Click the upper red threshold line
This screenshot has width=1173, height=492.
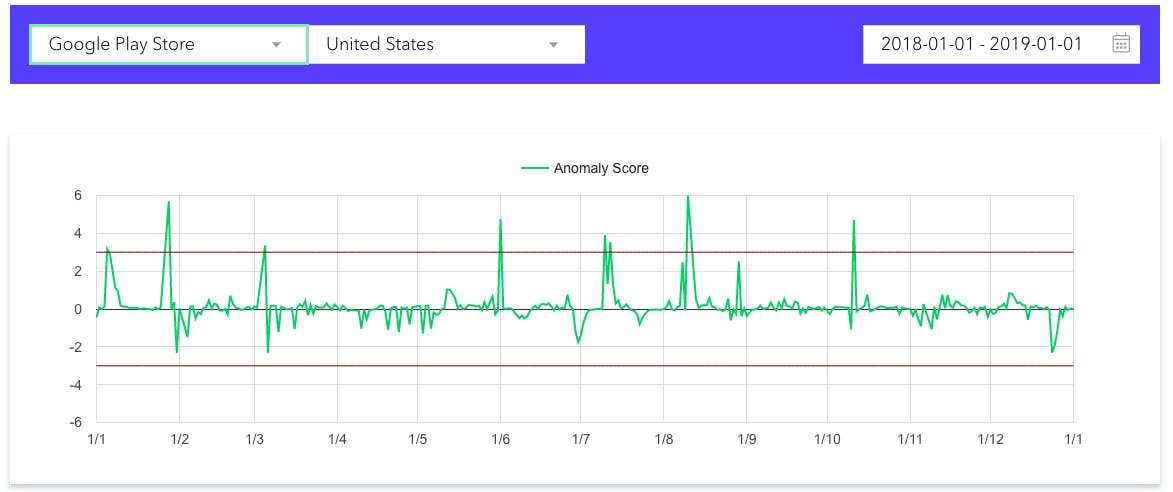click(400, 252)
